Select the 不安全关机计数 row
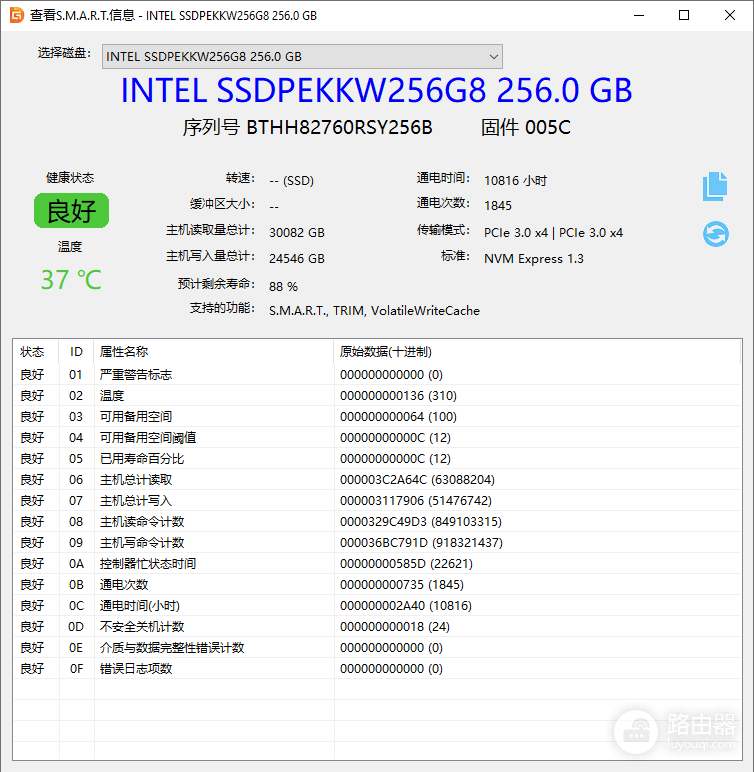Image resolution: width=754 pixels, height=772 pixels. click(377, 627)
